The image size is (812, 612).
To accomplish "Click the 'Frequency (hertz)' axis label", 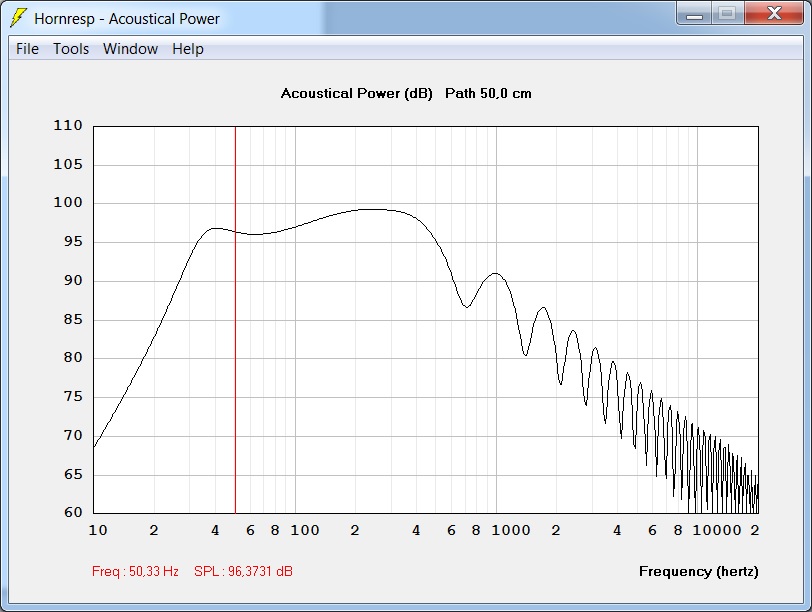I will [x=699, y=571].
